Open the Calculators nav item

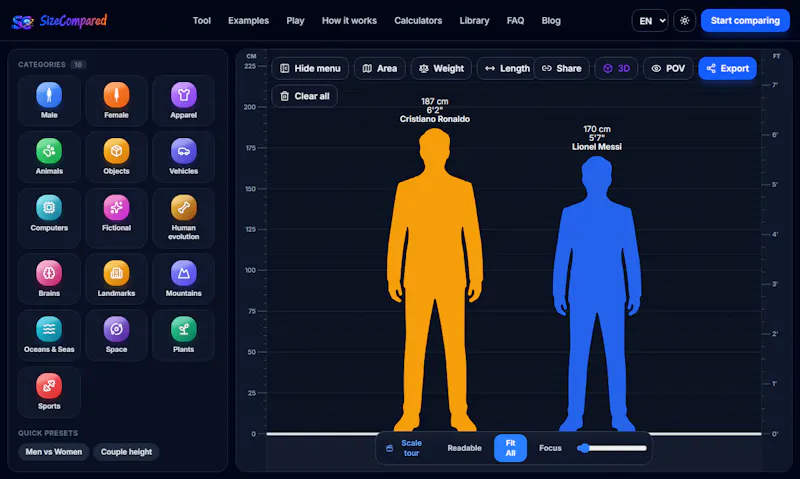tap(418, 21)
